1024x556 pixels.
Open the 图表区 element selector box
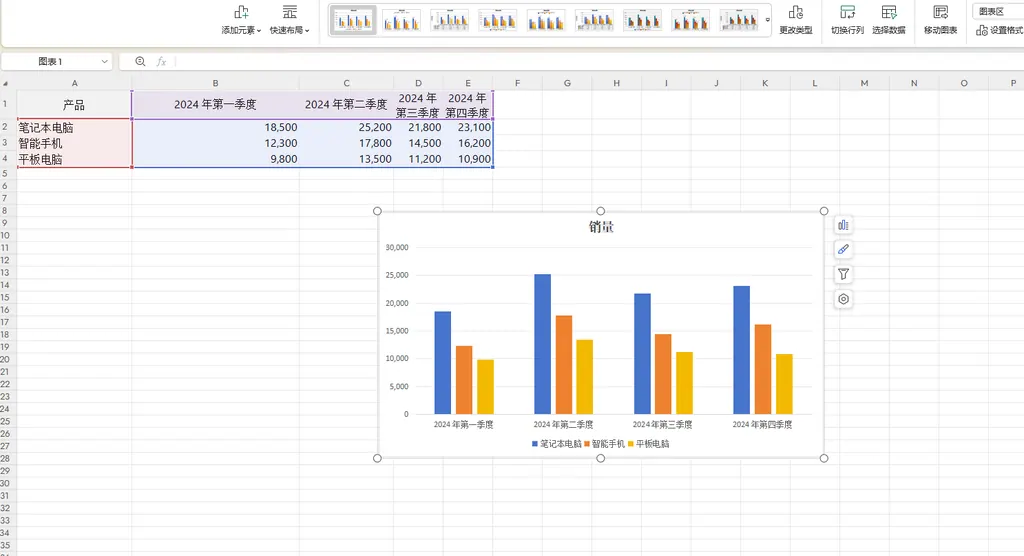click(x=998, y=11)
